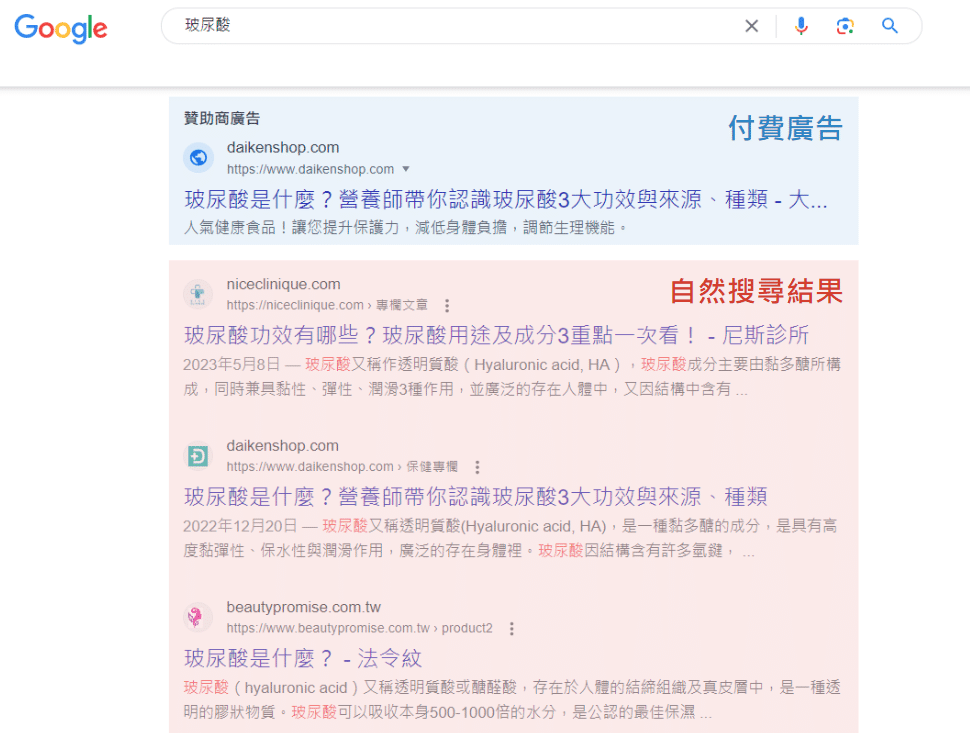Click the blue magnifier search button
The width and height of the screenshot is (970, 742).
[x=890, y=26]
